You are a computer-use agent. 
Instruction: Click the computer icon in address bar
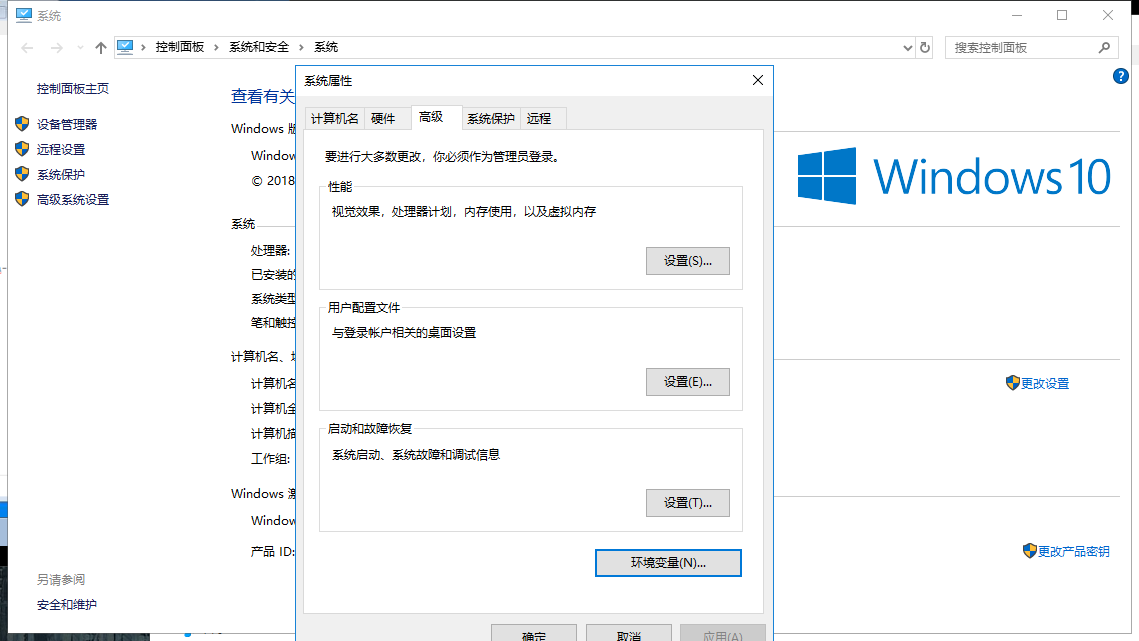tap(125, 47)
